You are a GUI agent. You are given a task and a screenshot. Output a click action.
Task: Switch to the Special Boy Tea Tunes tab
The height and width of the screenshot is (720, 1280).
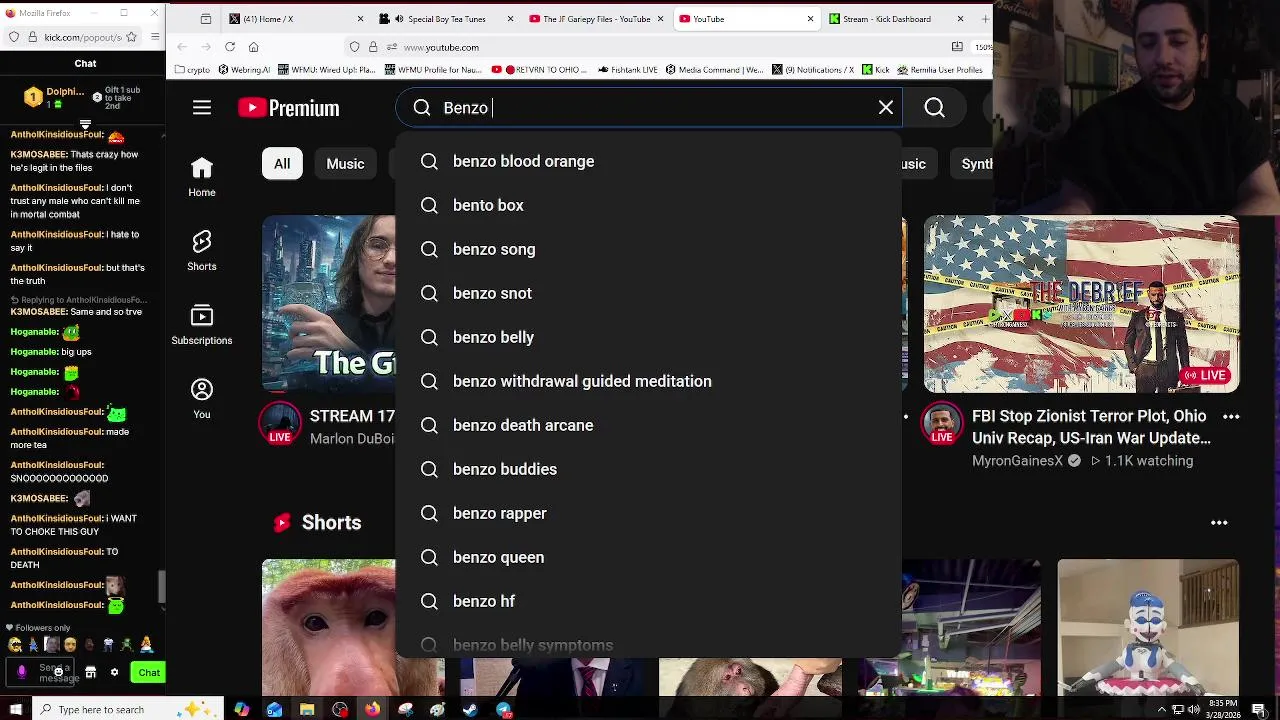(x=444, y=19)
